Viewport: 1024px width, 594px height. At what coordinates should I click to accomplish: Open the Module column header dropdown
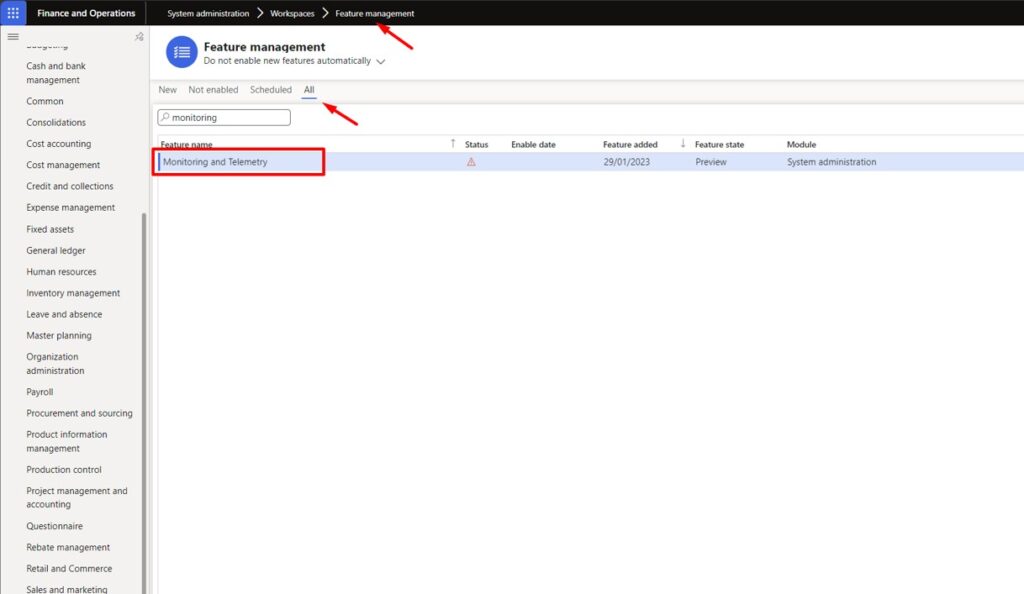(801, 143)
